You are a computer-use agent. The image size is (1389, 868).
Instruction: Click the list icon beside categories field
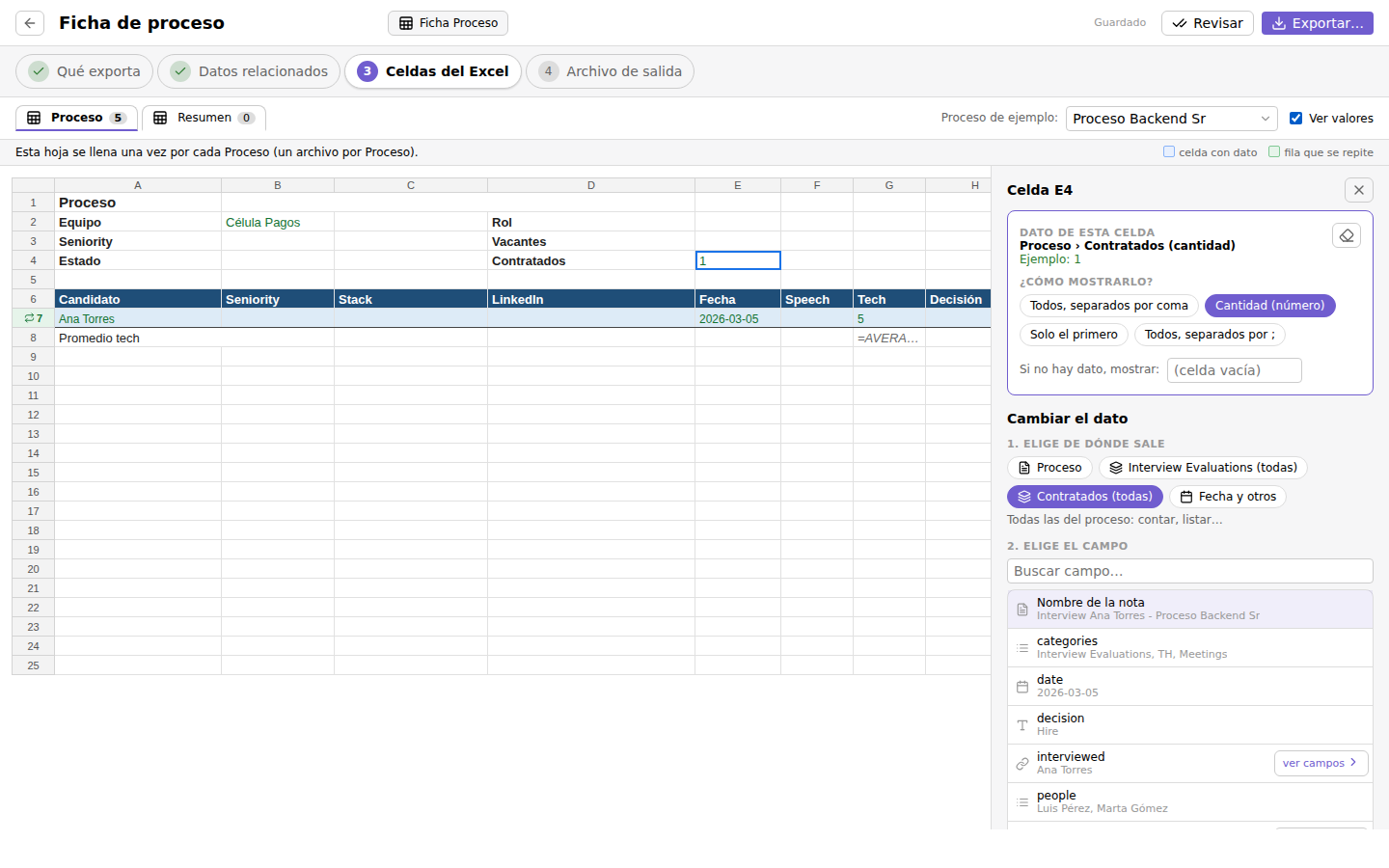pos(1022,648)
